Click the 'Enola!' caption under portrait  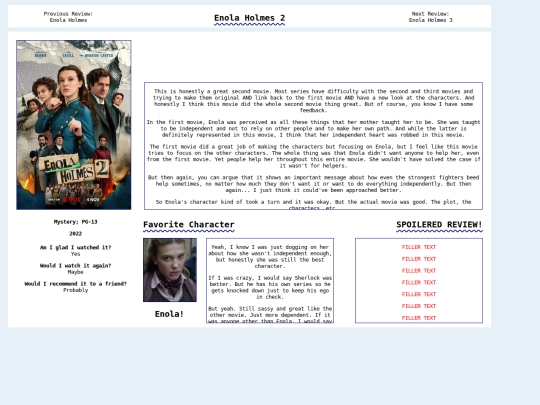tap(169, 314)
